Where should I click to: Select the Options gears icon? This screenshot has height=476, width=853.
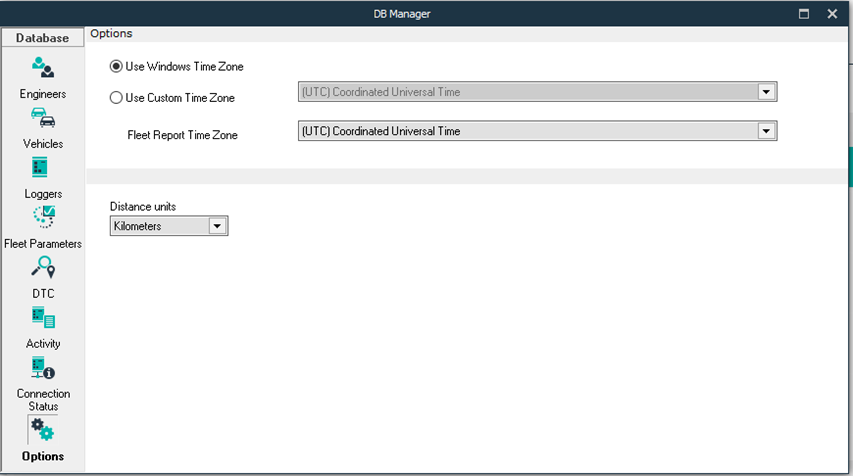pos(42,430)
